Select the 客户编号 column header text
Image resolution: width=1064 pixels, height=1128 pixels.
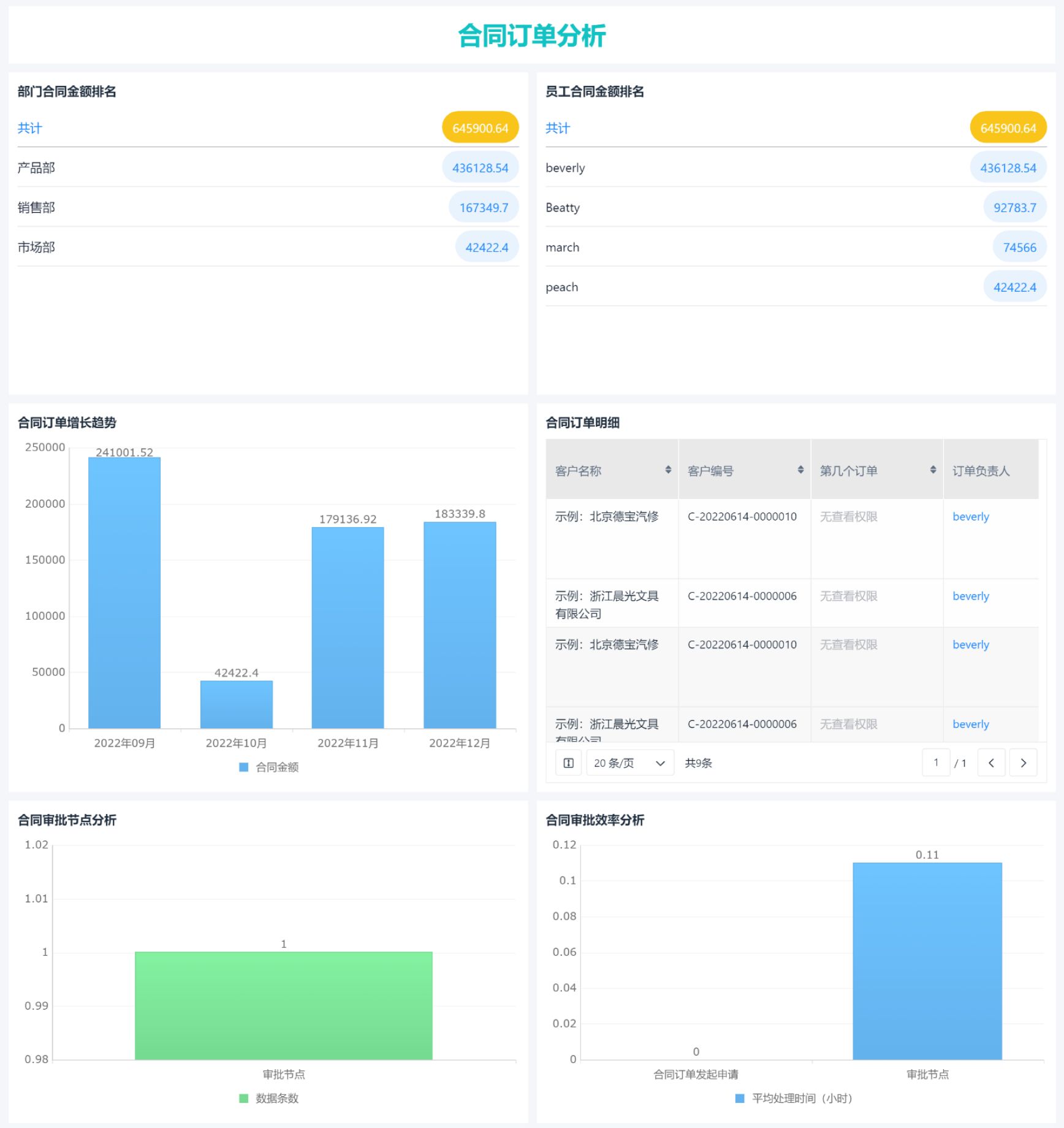point(710,471)
